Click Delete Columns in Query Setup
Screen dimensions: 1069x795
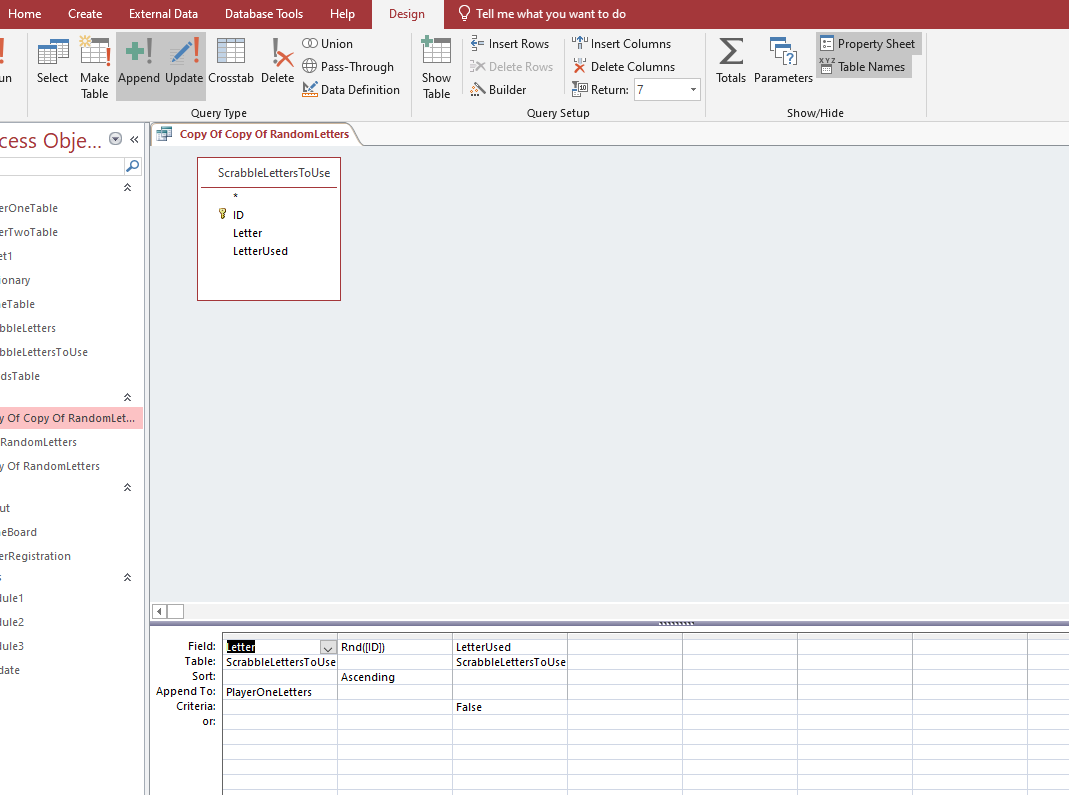click(x=624, y=67)
